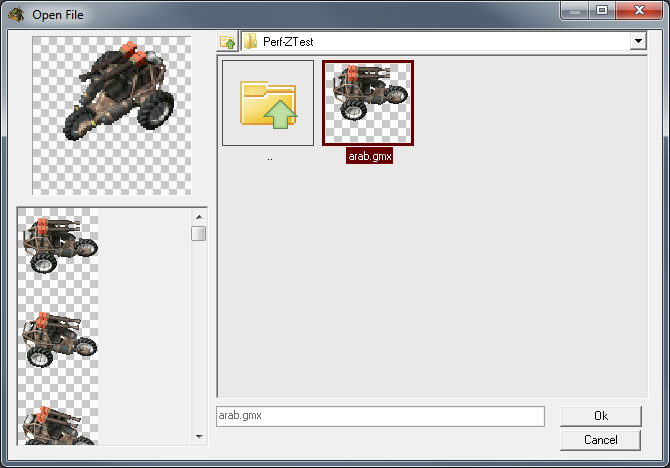The image size is (670, 468).
Task: Select the second buggy frame in the list
Action: coord(59,339)
